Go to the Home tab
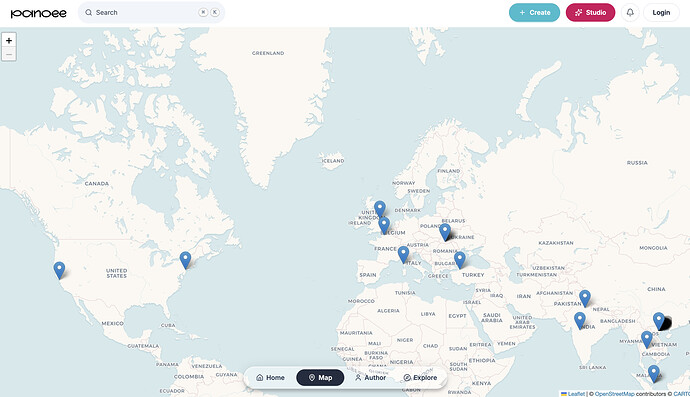Viewport: 690px width, 397px height. coord(270,378)
